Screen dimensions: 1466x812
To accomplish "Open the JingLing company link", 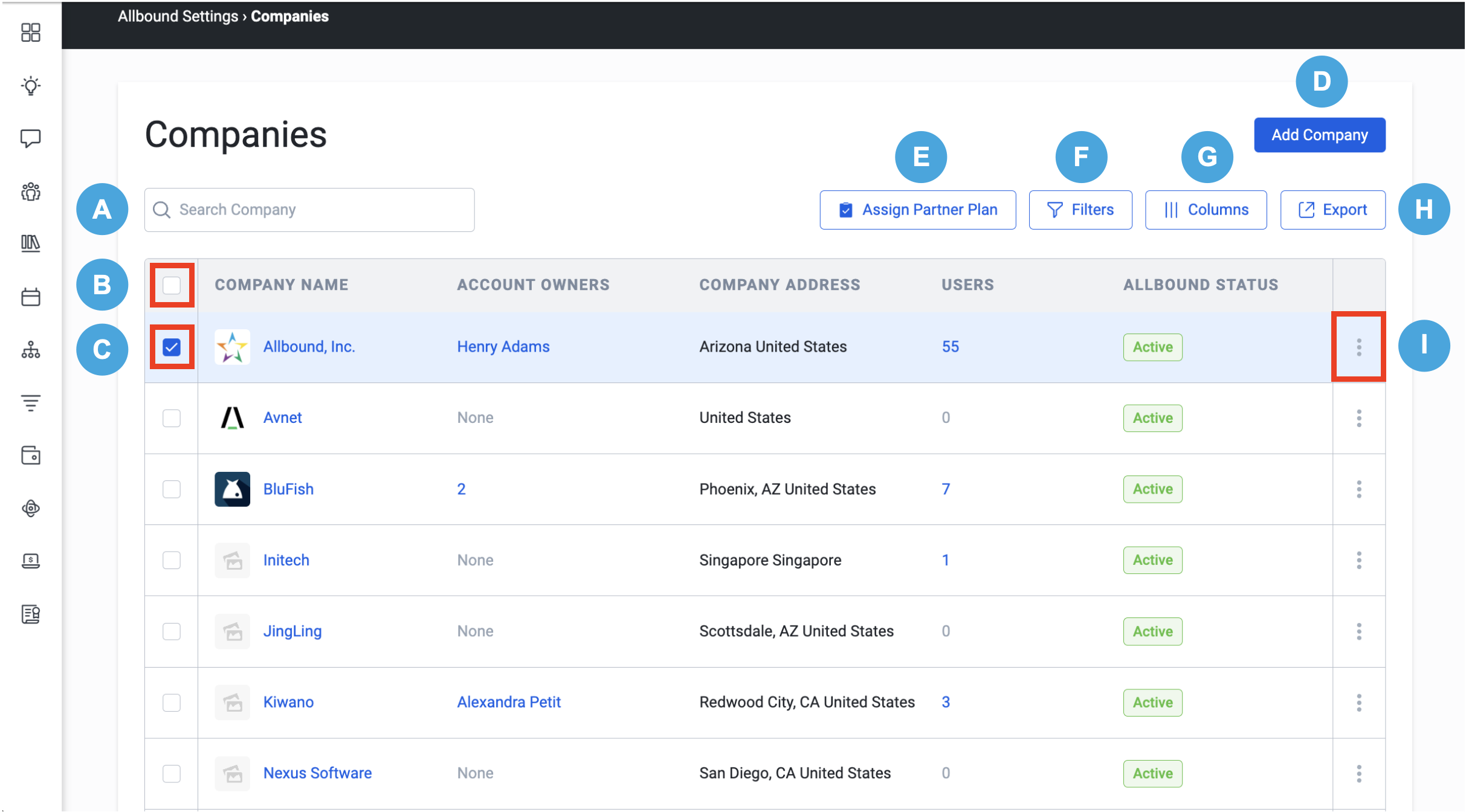I will [292, 631].
